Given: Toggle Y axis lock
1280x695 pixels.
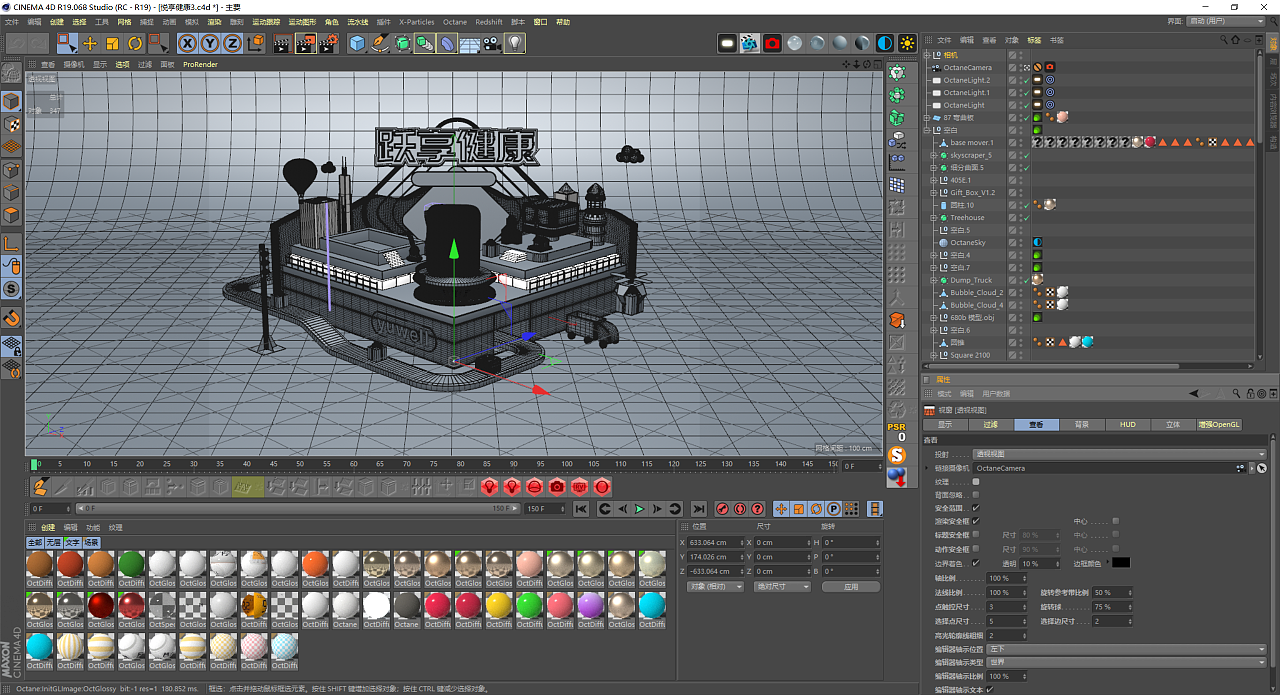Looking at the screenshot, I should [x=210, y=43].
